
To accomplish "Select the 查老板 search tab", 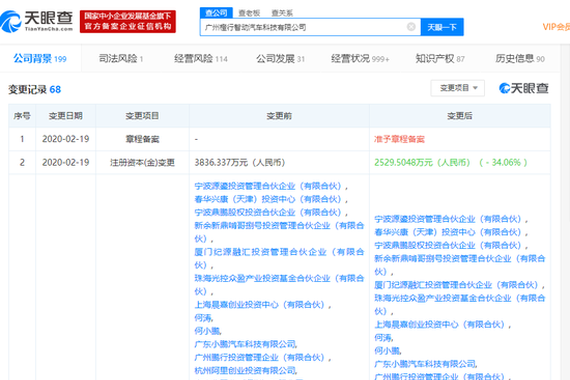I will coord(249,13).
